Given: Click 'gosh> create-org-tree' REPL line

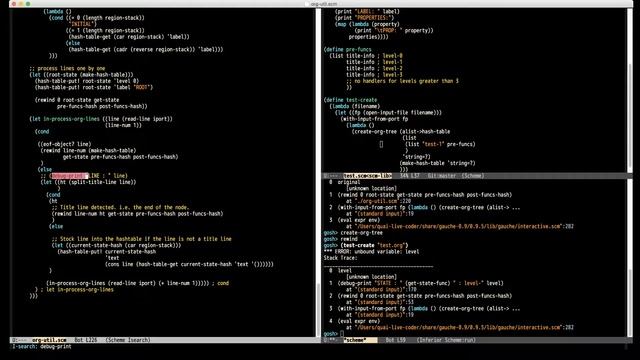Looking at the screenshot, I should (353, 233).
